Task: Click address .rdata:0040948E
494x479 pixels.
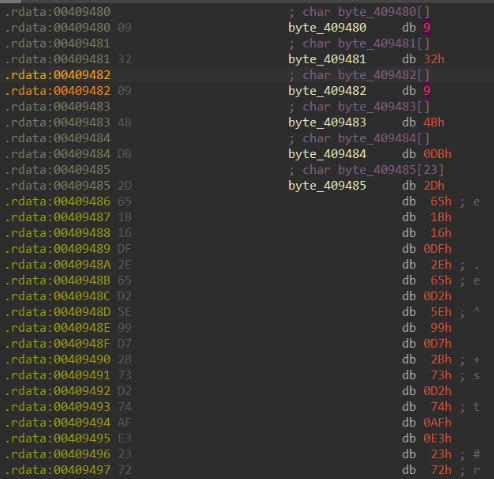Action: [x=57, y=328]
